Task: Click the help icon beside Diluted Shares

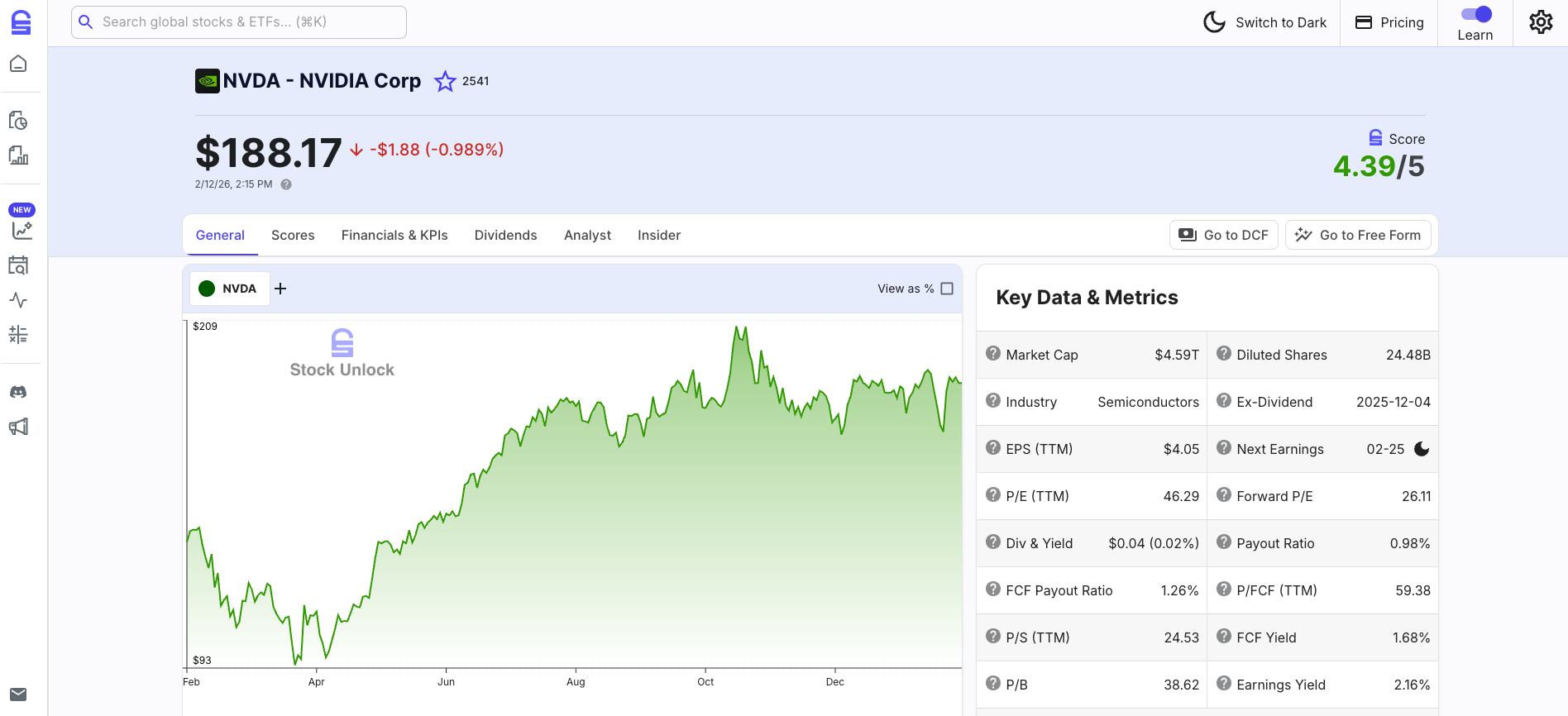Action: click(x=1224, y=354)
